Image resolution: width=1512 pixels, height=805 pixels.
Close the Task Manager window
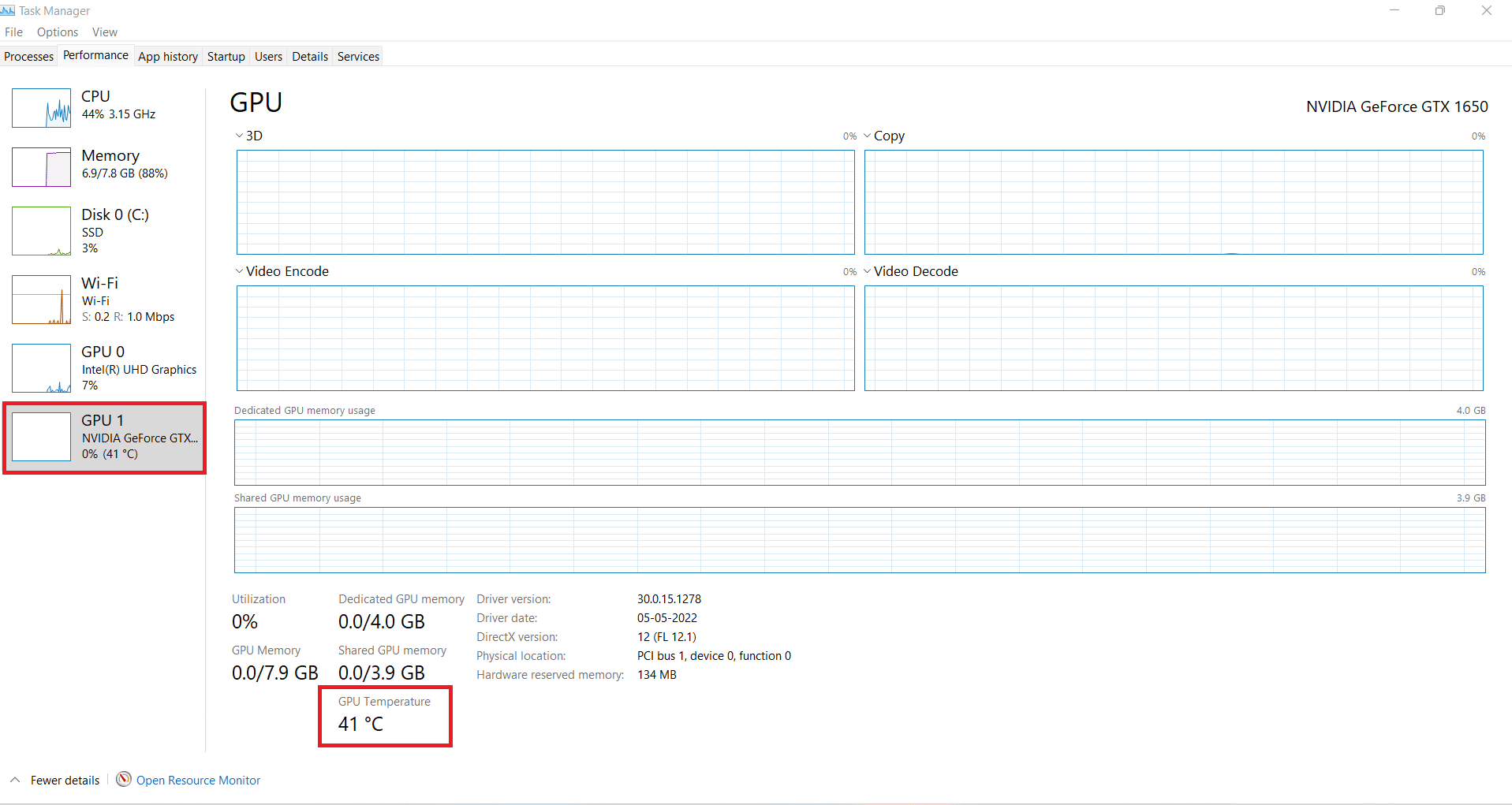tap(1487, 10)
